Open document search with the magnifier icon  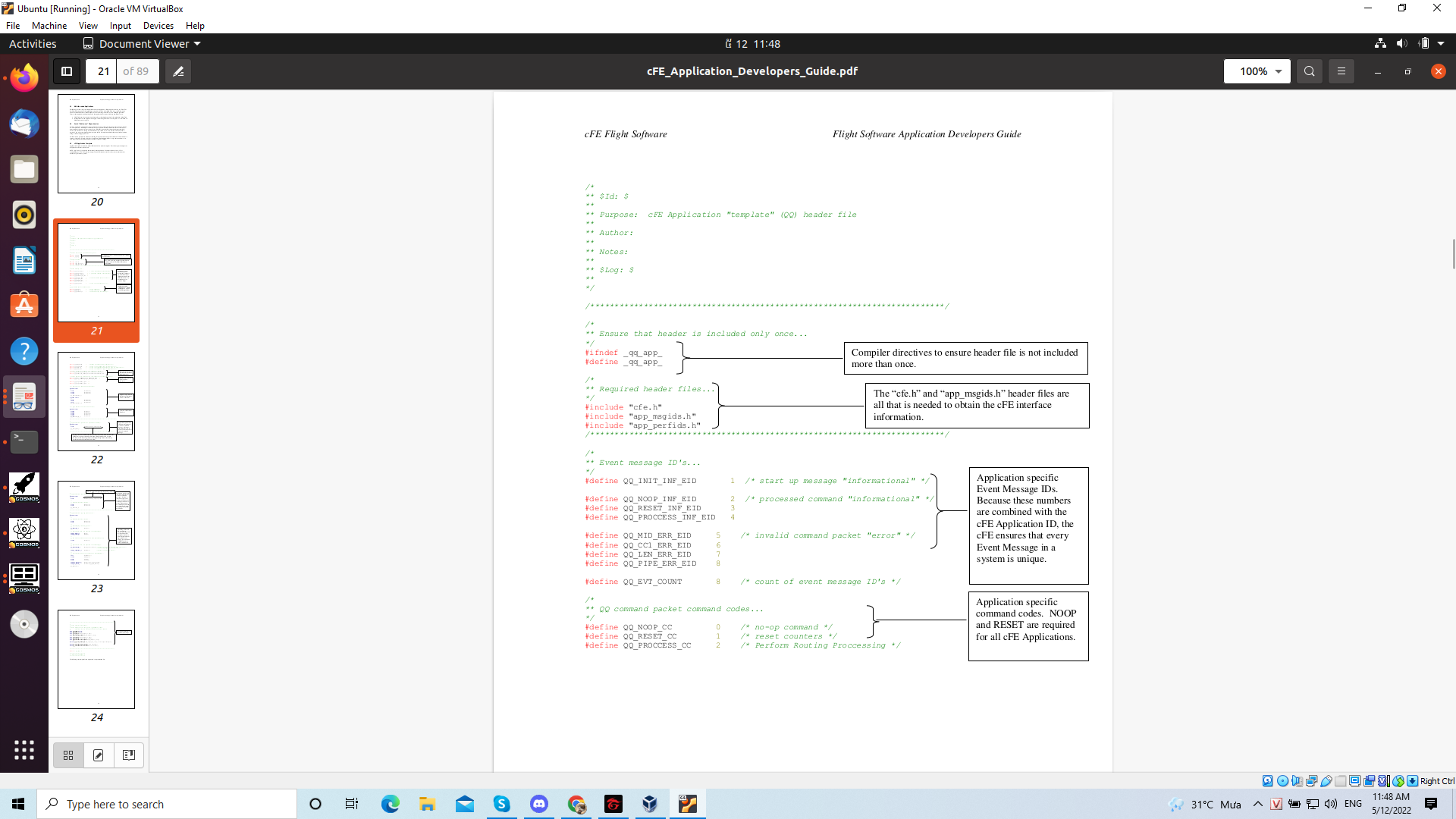point(1309,71)
